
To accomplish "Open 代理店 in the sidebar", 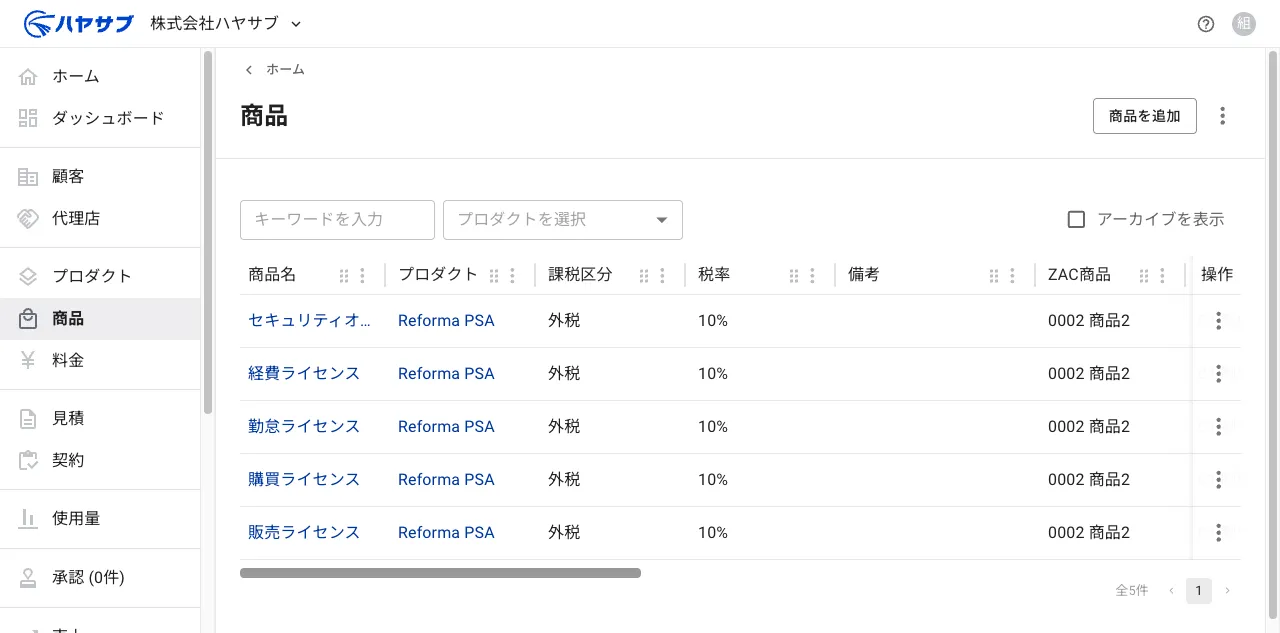I will click(x=100, y=218).
